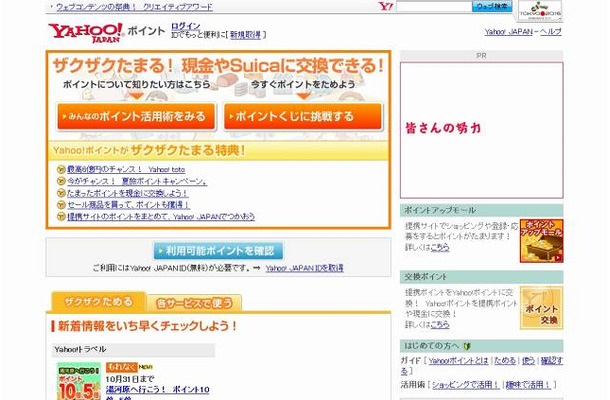Open the ヘルプ link at top right
Image resolution: width=610 pixels, height=400 pixels.
coord(551,31)
